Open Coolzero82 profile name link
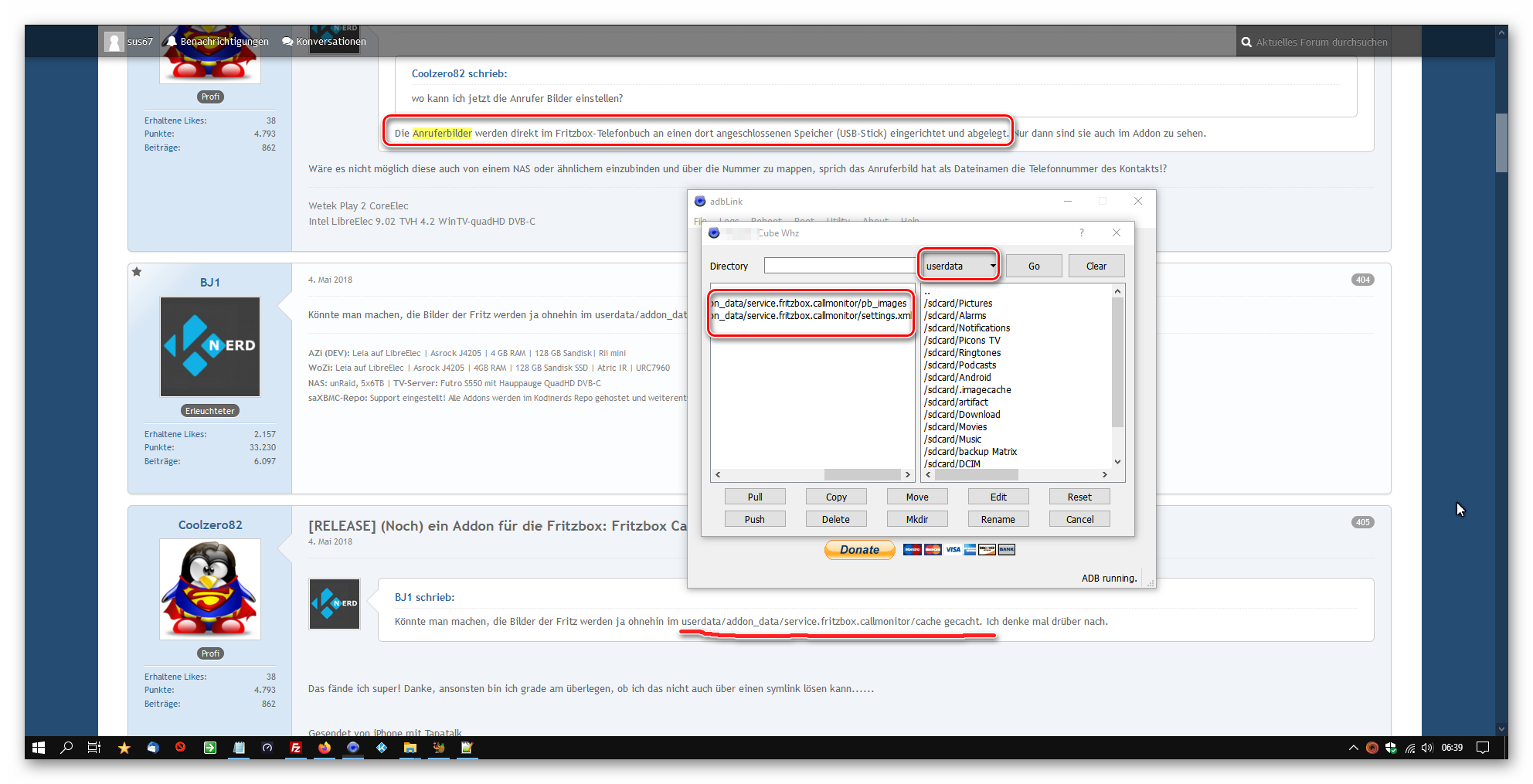 point(210,525)
